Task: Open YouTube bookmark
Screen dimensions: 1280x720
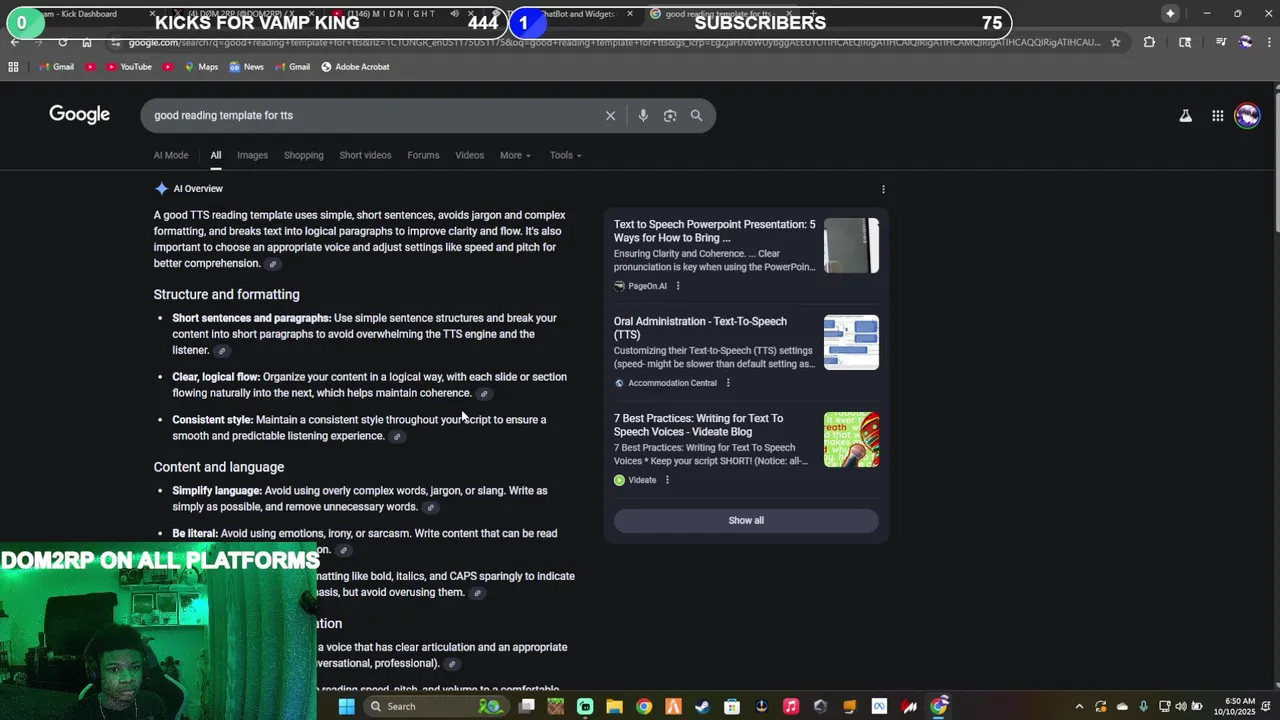Action: [128, 67]
